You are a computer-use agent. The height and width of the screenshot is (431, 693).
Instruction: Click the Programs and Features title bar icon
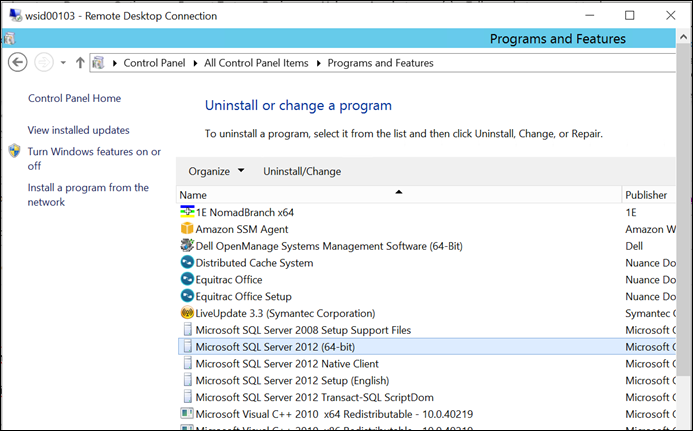pos(10,39)
